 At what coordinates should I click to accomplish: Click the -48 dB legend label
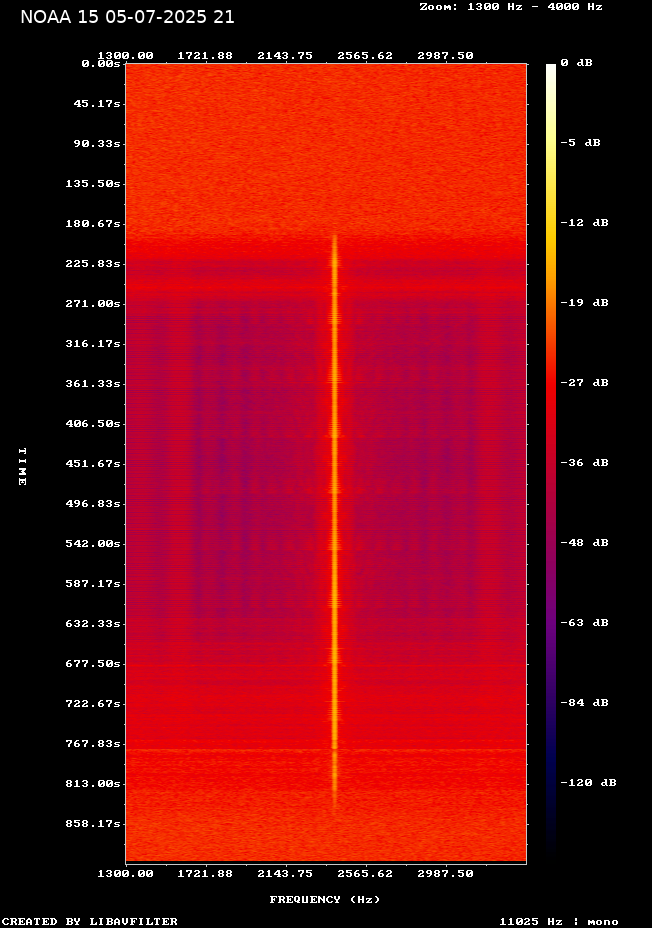585,543
